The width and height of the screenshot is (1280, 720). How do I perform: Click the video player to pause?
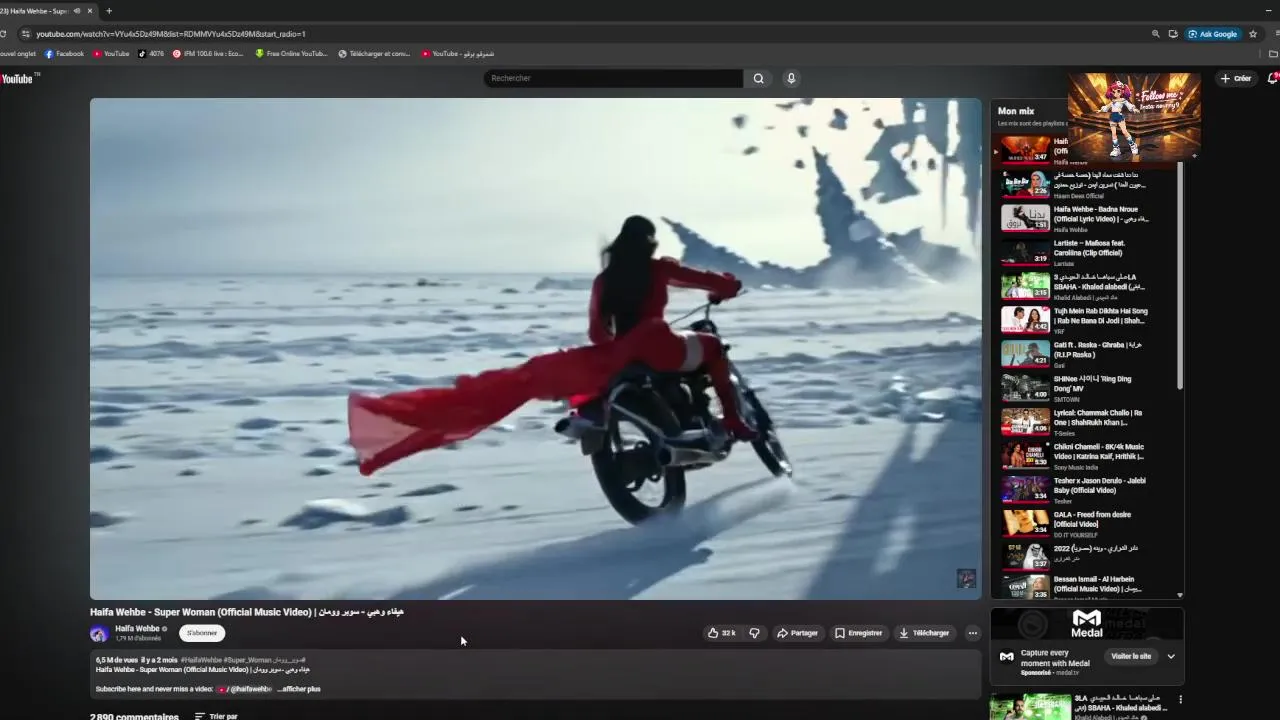click(x=535, y=348)
